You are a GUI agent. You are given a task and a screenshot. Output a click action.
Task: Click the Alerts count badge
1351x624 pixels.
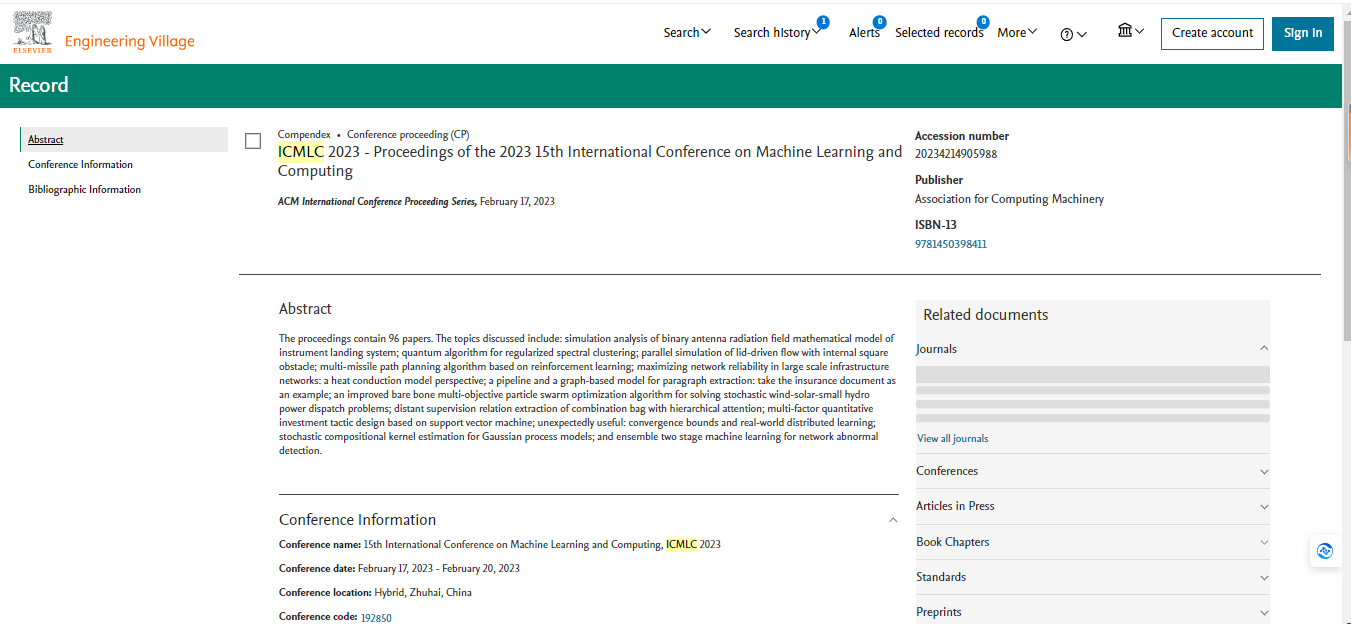[879, 22]
